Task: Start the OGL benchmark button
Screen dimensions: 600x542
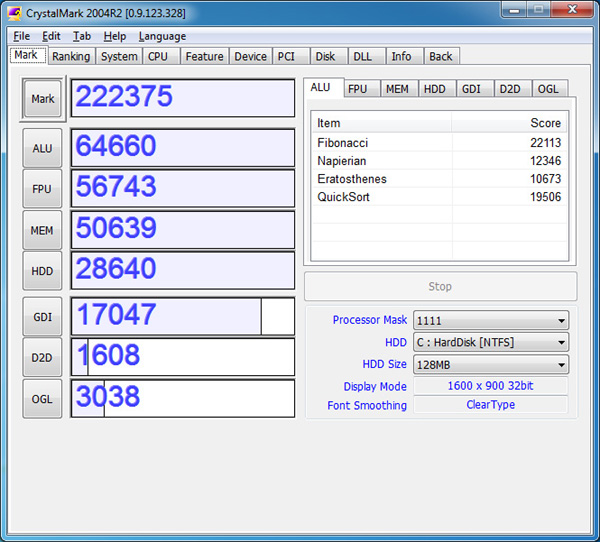Action: coord(42,398)
